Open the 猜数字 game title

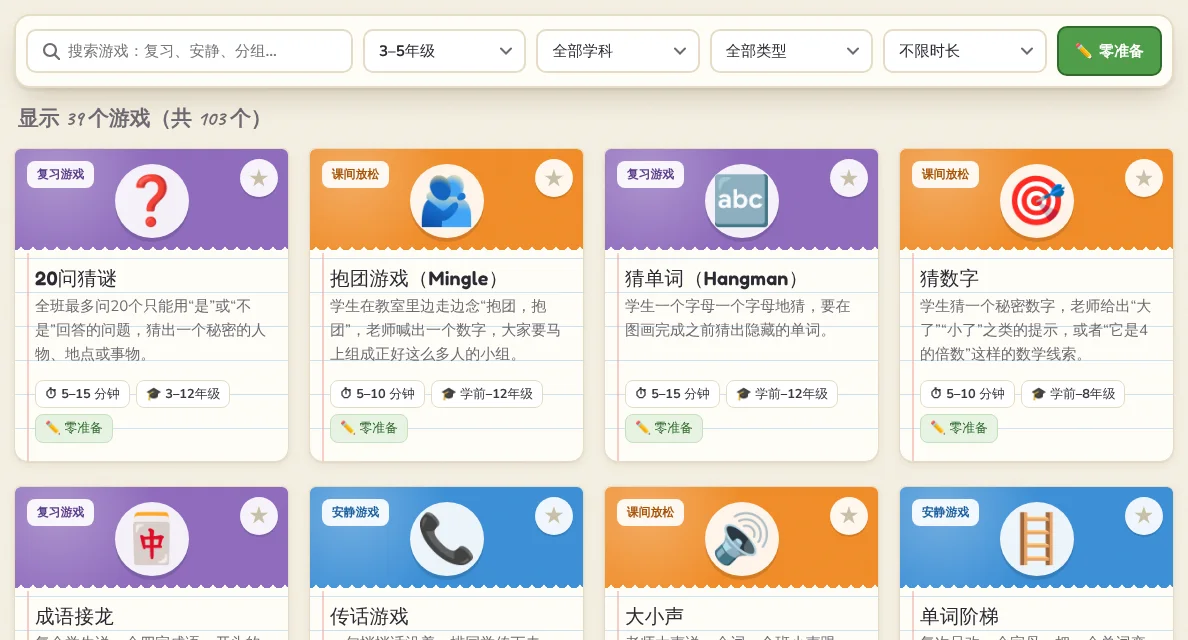coord(949,279)
